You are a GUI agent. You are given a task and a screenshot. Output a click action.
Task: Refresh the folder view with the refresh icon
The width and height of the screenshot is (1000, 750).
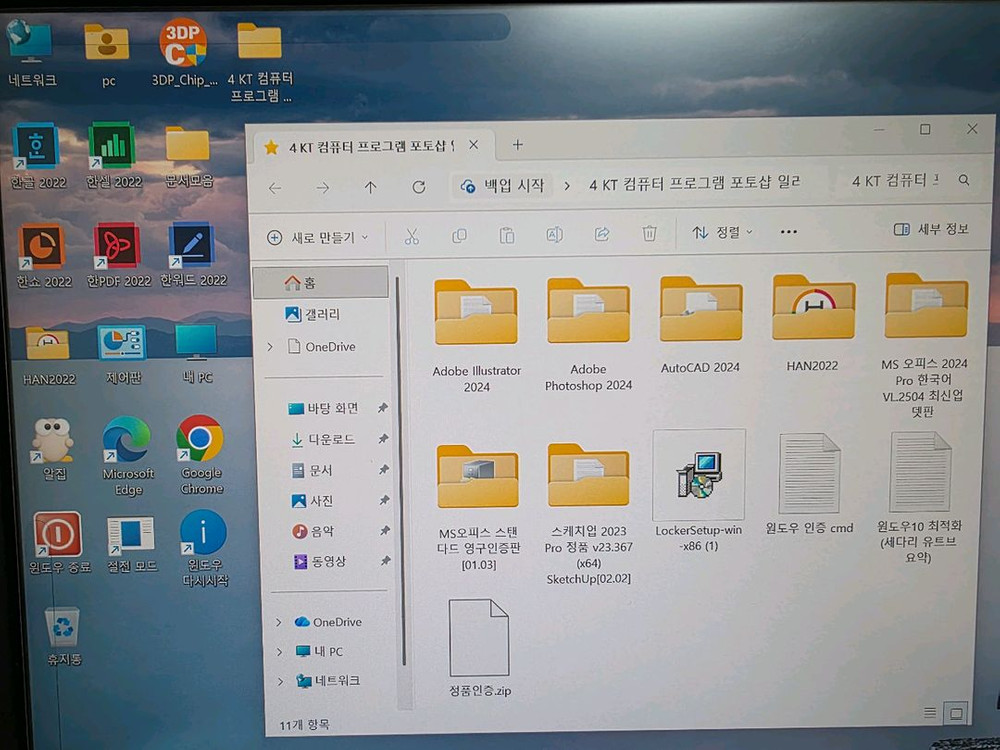[x=418, y=186]
